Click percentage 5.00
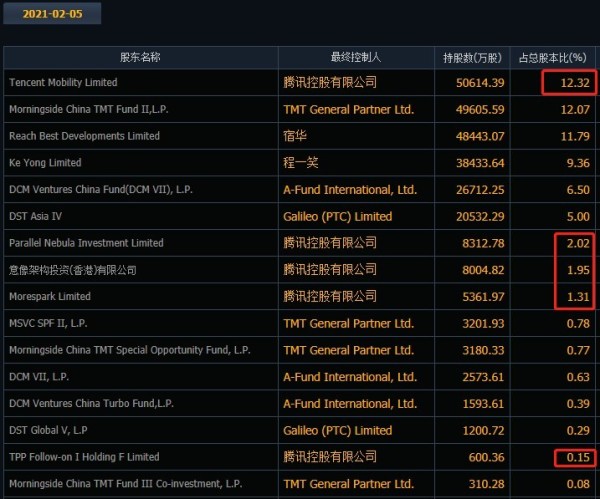 [x=578, y=217]
